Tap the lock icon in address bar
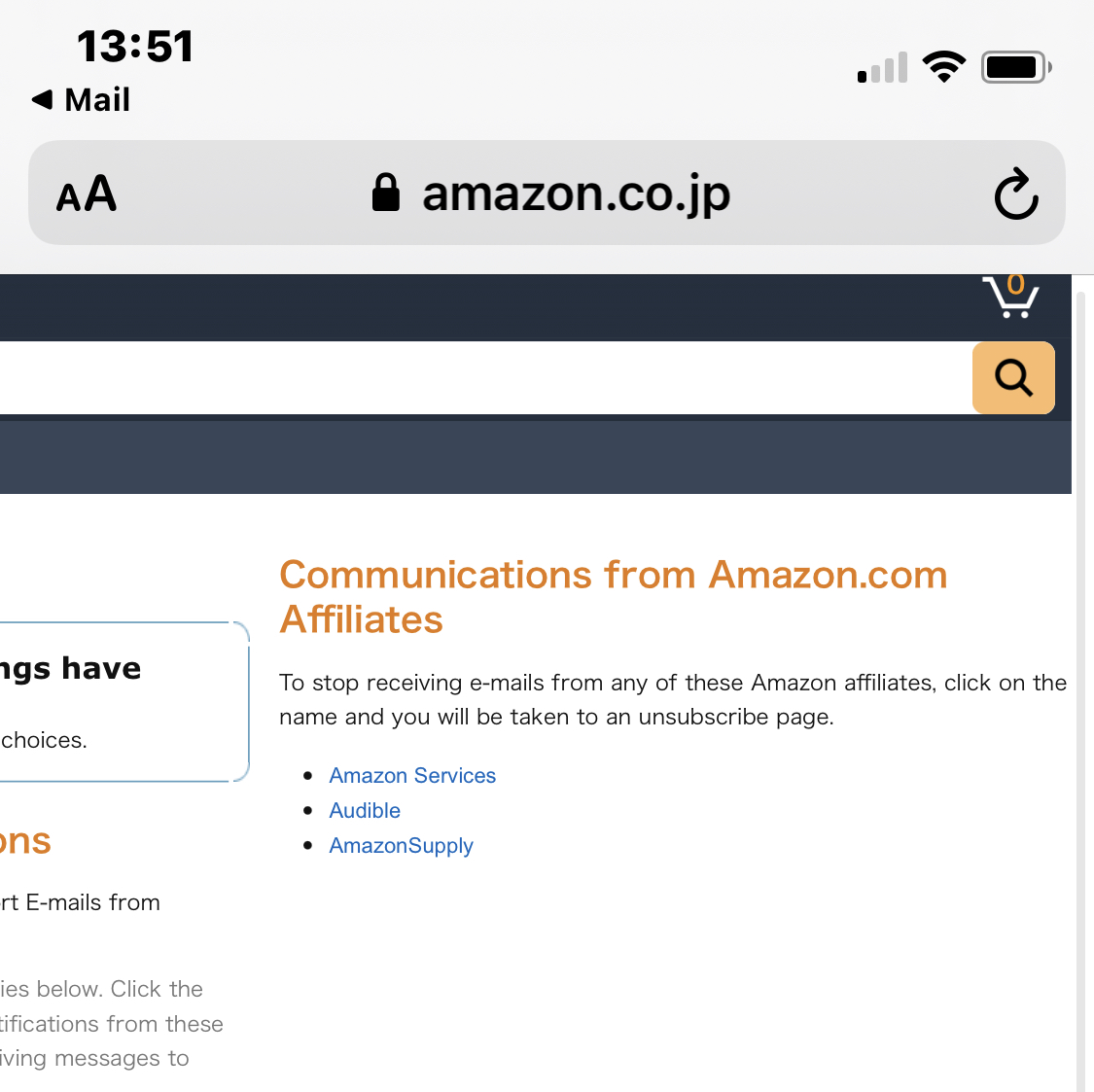The height and width of the screenshot is (1092, 1094). (x=386, y=193)
